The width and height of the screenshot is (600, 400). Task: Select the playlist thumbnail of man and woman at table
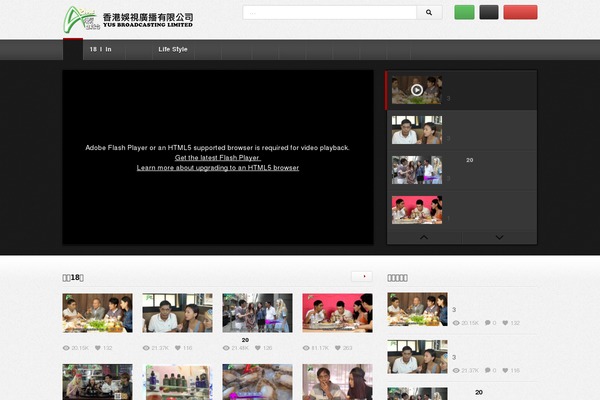tap(417, 130)
